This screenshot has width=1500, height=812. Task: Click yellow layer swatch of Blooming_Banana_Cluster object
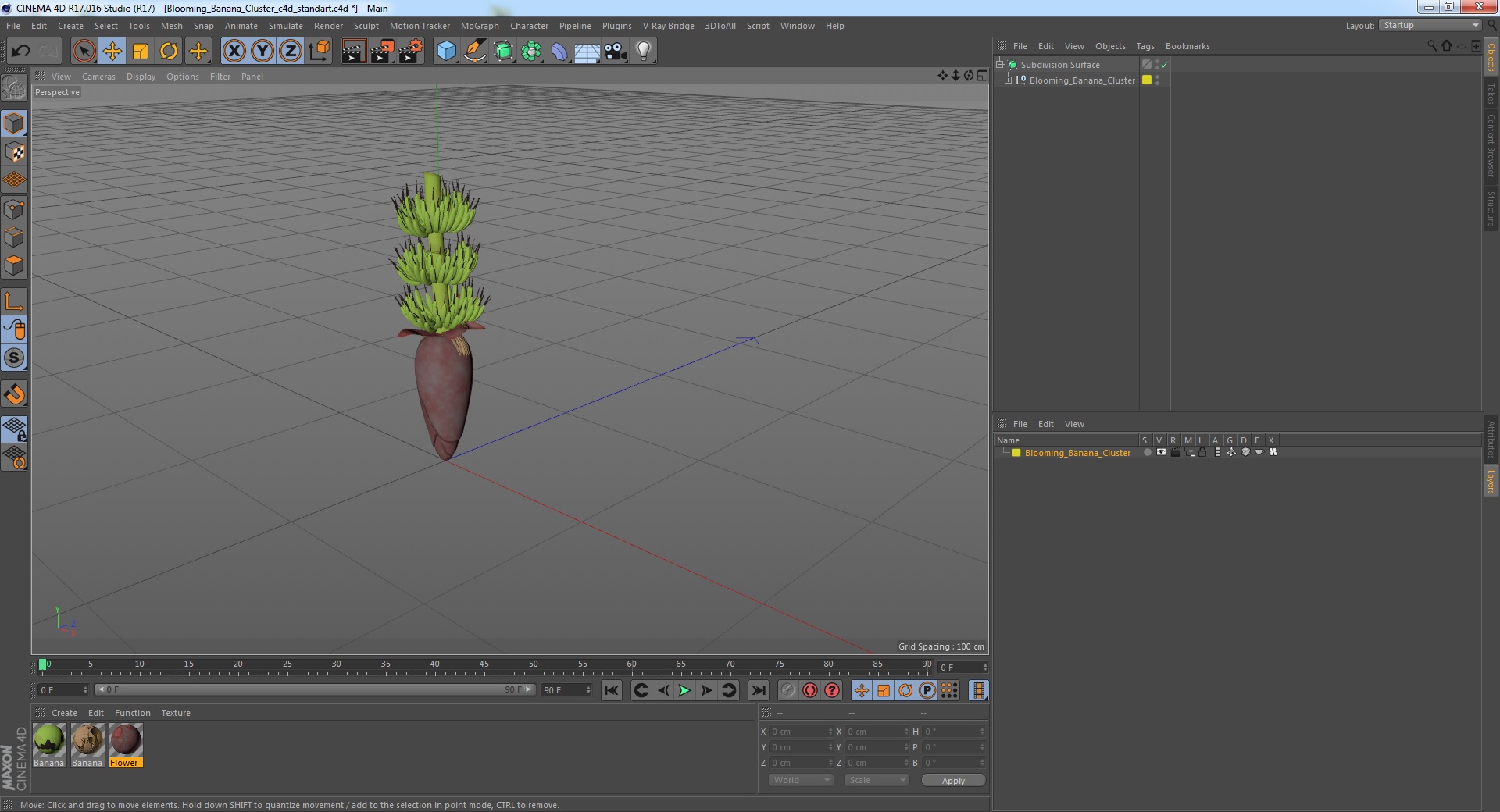pyautogui.click(x=1147, y=80)
